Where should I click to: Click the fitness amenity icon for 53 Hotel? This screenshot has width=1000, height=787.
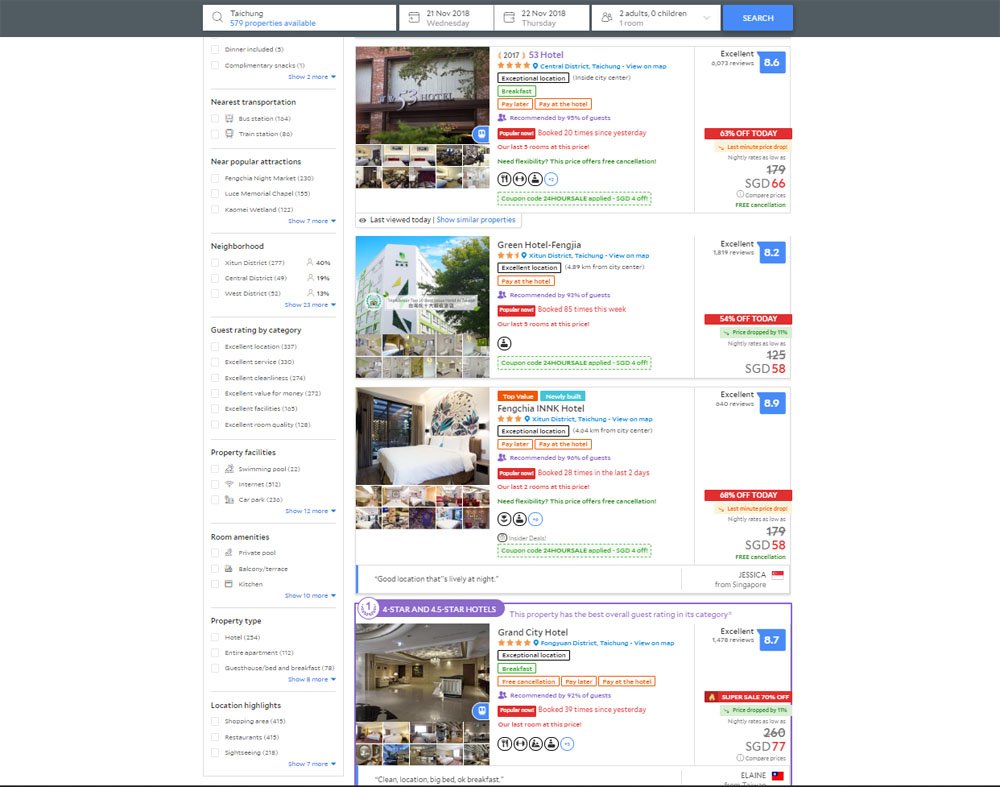coord(520,179)
